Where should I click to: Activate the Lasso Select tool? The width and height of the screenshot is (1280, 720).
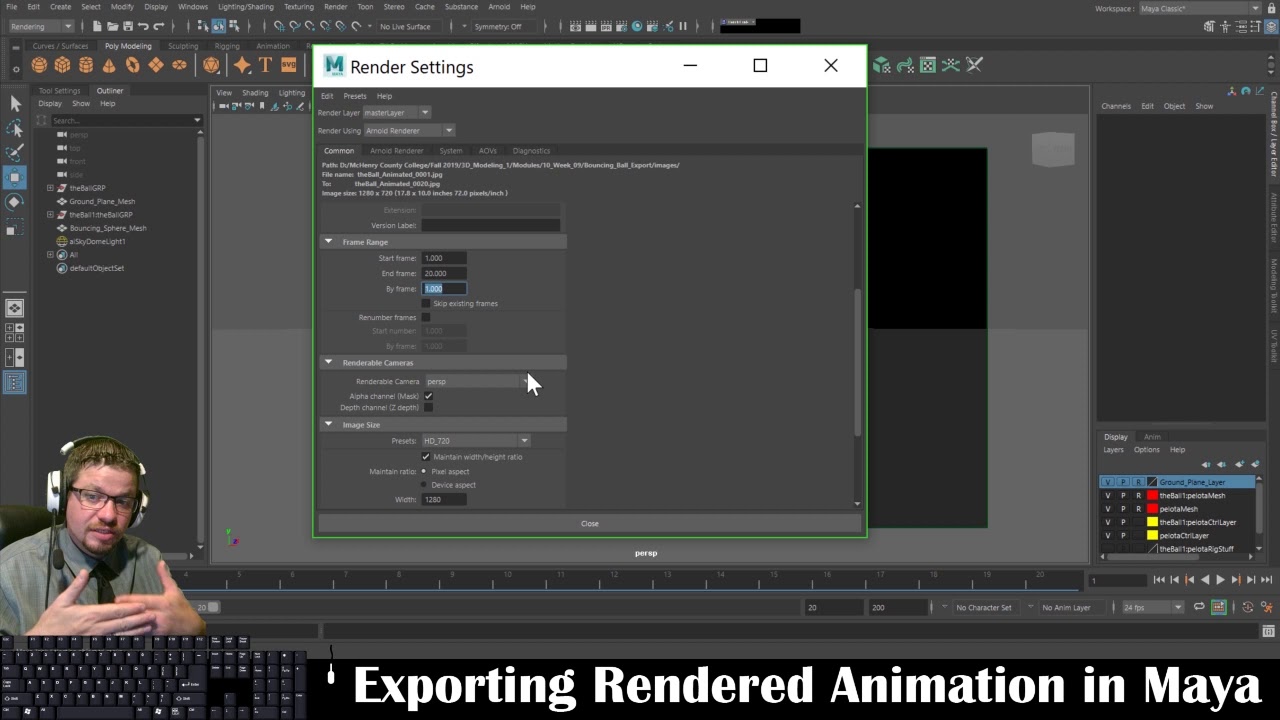tap(15, 128)
